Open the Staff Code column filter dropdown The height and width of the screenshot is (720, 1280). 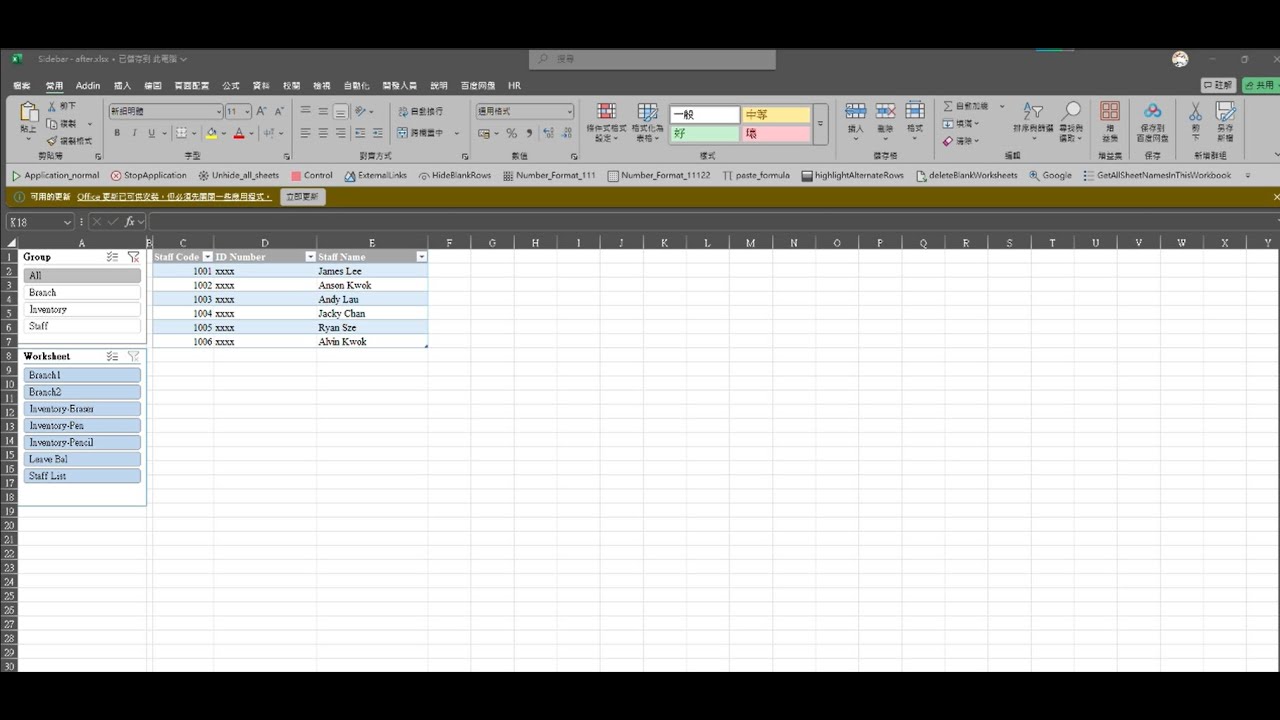[x=207, y=257]
